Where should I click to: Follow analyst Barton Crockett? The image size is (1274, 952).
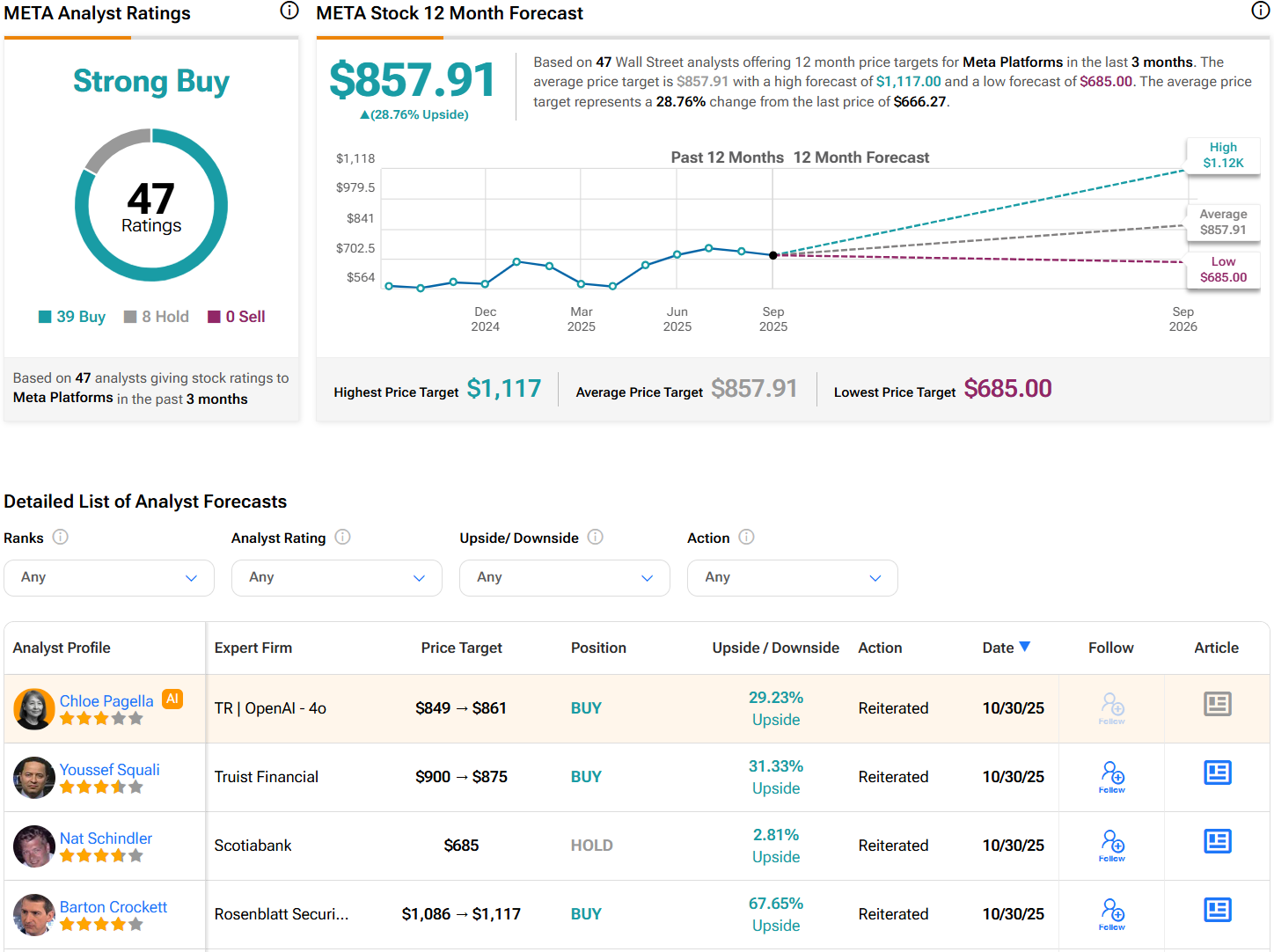tap(1111, 913)
